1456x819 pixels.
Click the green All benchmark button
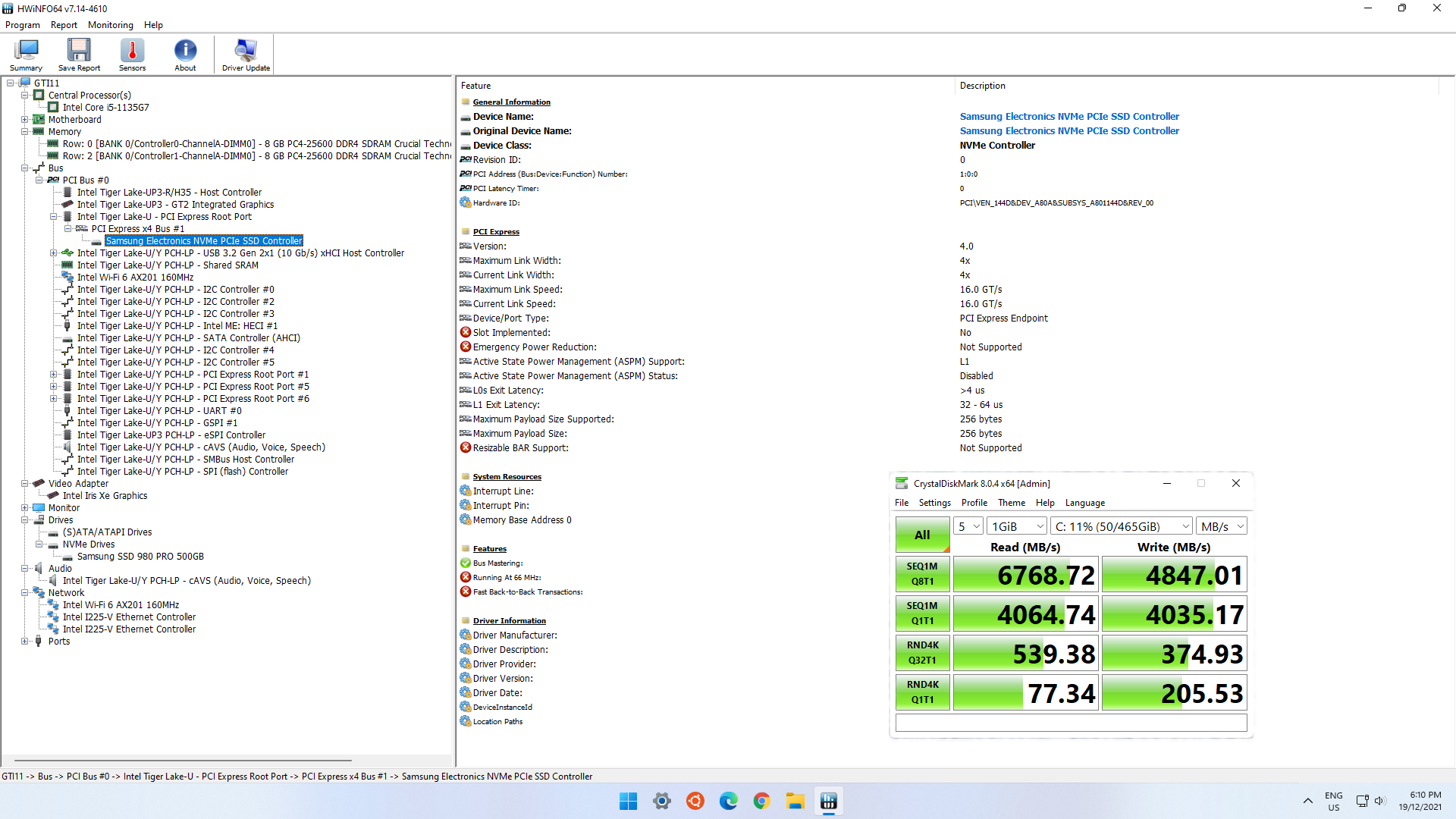coord(922,535)
